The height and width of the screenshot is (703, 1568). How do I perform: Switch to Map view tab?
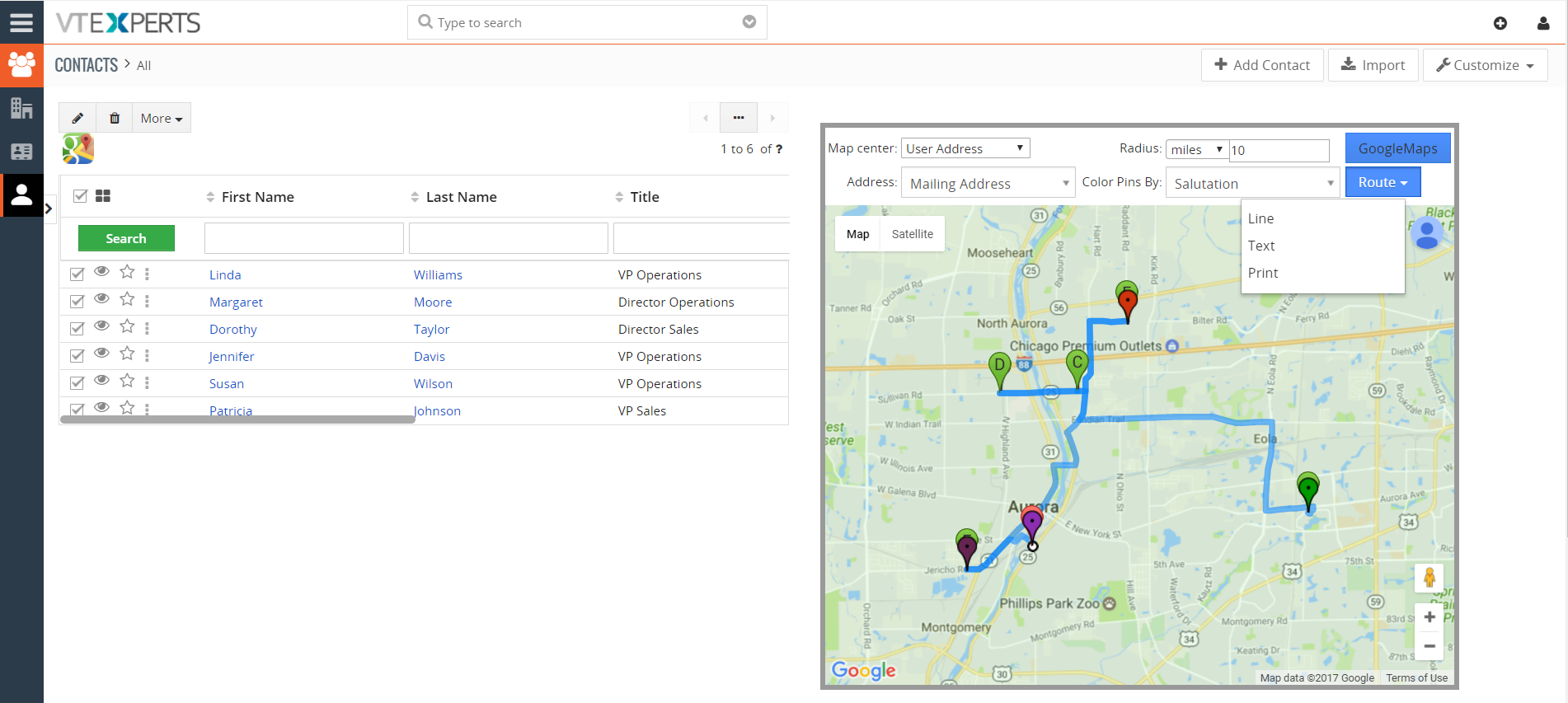(857, 234)
